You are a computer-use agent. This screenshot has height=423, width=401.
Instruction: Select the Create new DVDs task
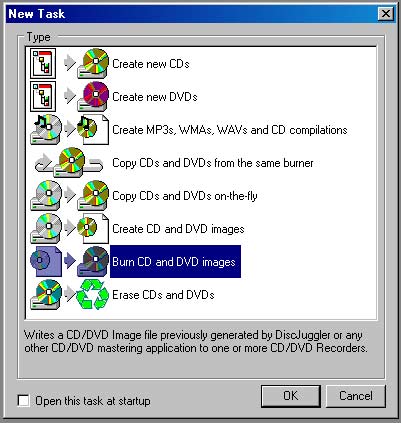tap(155, 96)
